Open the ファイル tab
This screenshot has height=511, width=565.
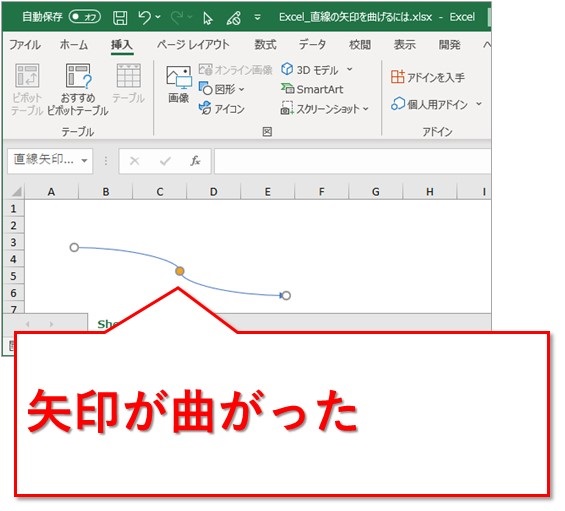pyautogui.click(x=25, y=45)
